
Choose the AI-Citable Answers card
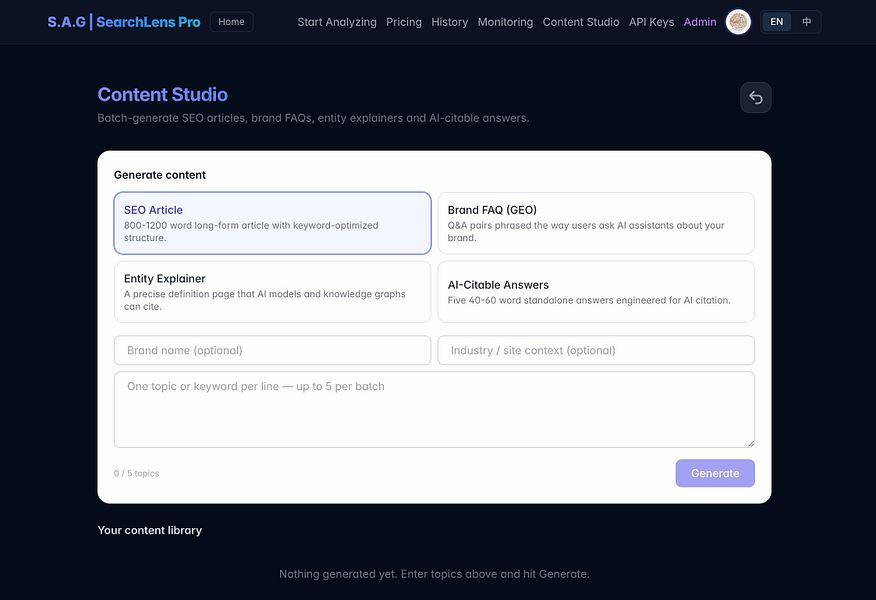coord(596,292)
